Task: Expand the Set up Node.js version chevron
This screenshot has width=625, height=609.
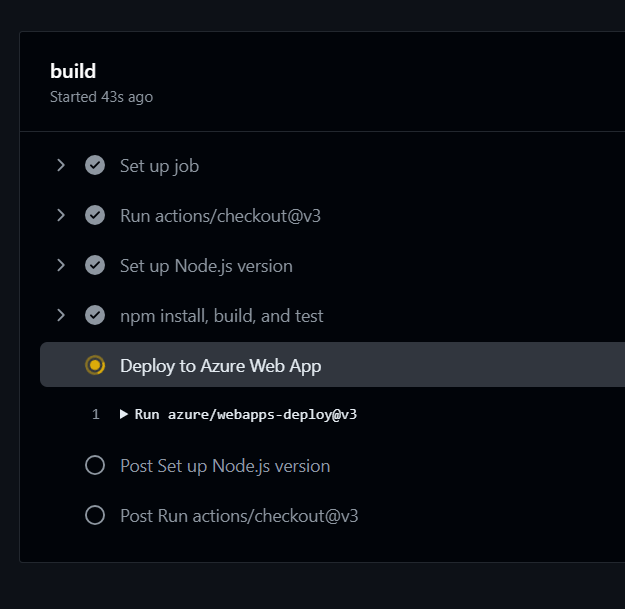Action: point(61,265)
